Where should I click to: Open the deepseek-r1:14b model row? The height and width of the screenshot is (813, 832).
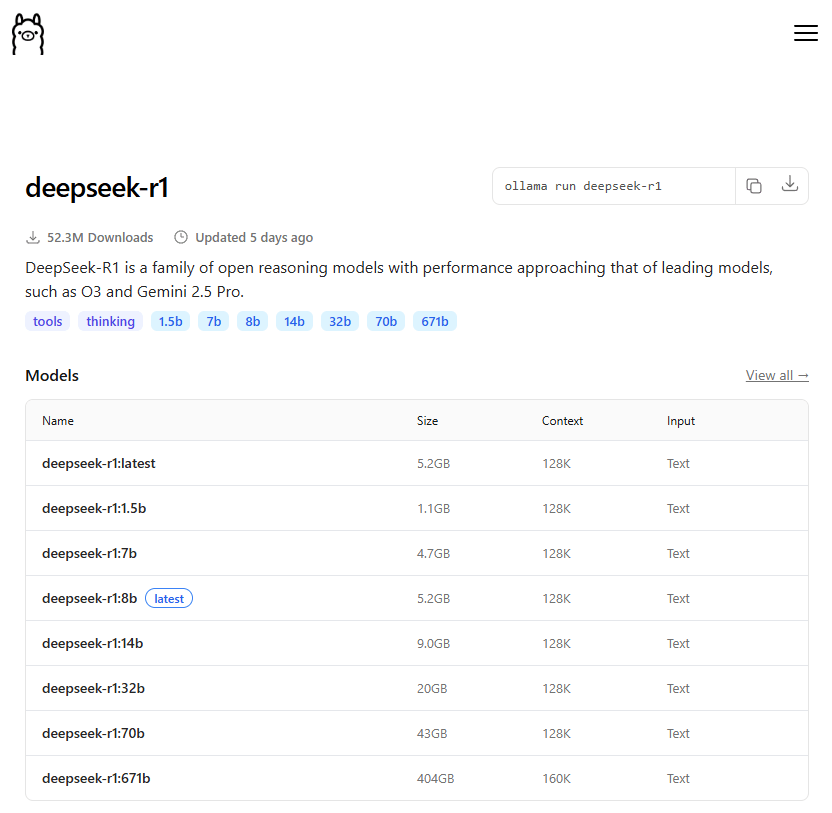pyautogui.click(x=417, y=643)
